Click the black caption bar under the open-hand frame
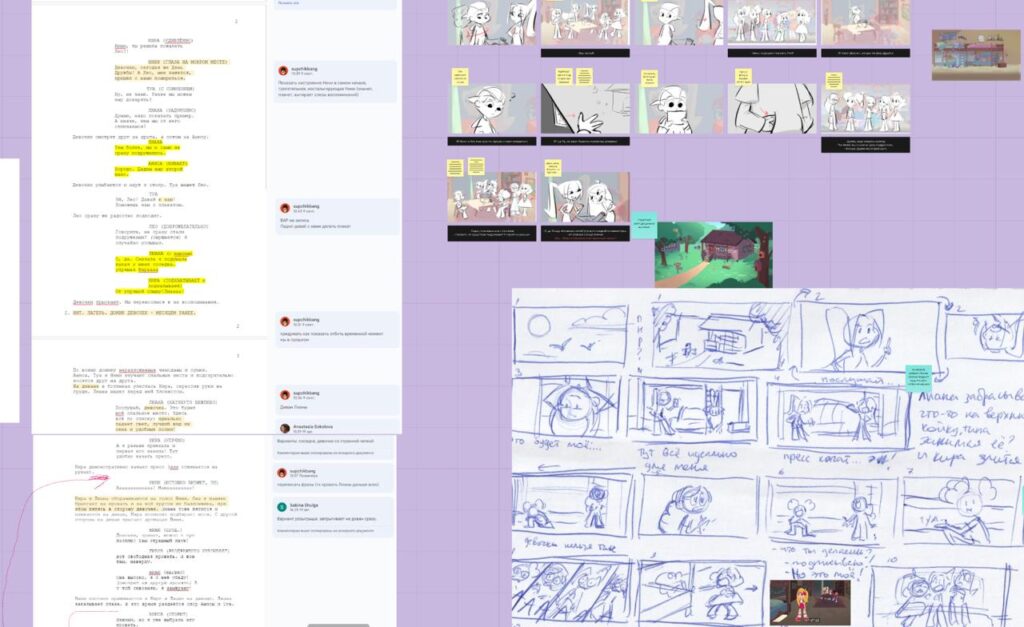Viewport: 1024px width, 627px height. tap(585, 141)
